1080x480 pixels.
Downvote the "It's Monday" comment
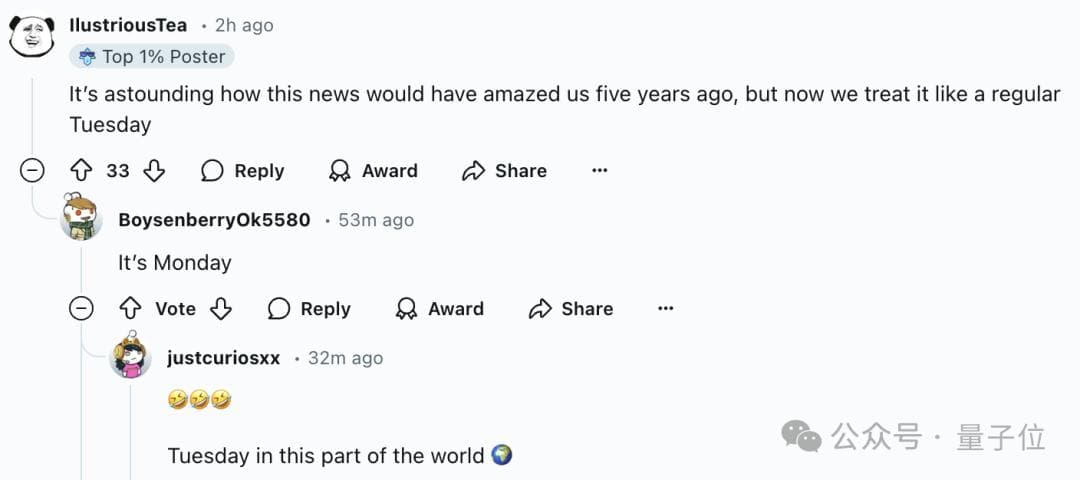tap(221, 309)
